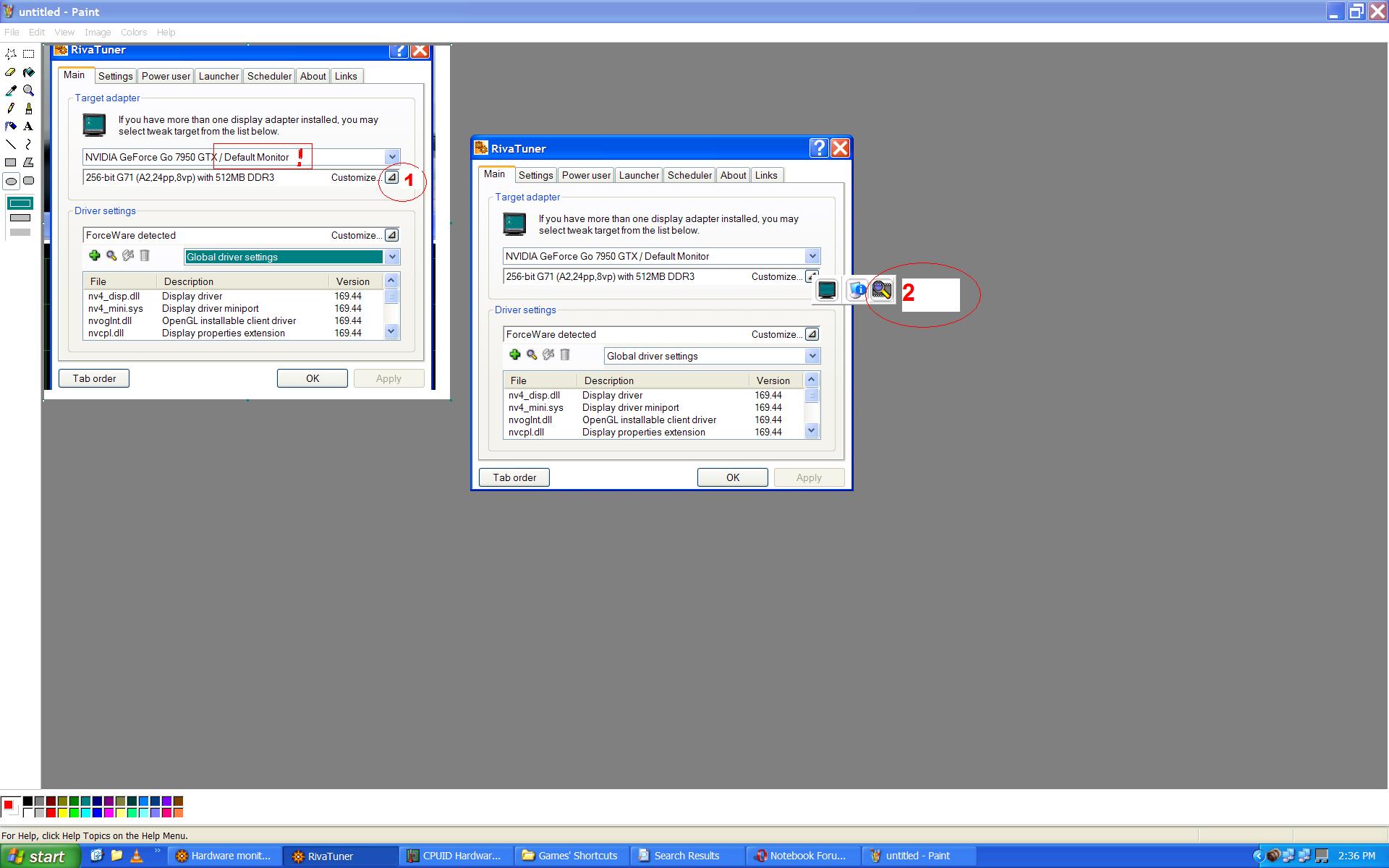Expand ForceWare Customize arrow in floating RivaTuner dialog

(x=812, y=334)
